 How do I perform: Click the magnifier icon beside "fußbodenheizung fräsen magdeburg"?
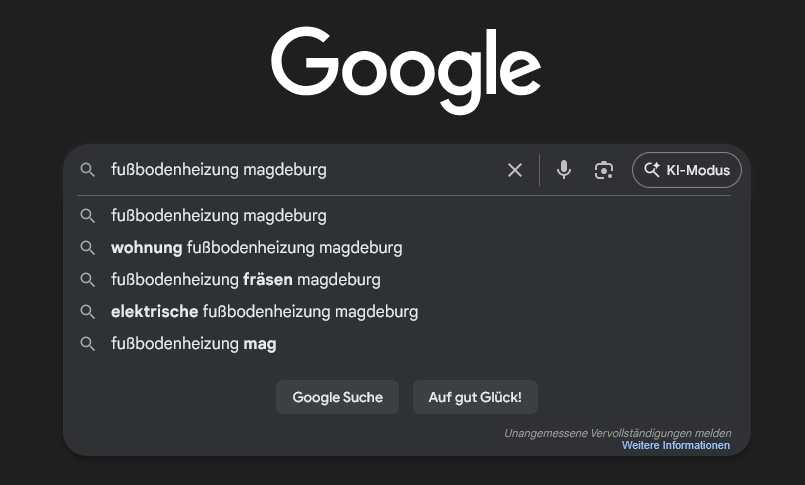pyautogui.click(x=88, y=279)
